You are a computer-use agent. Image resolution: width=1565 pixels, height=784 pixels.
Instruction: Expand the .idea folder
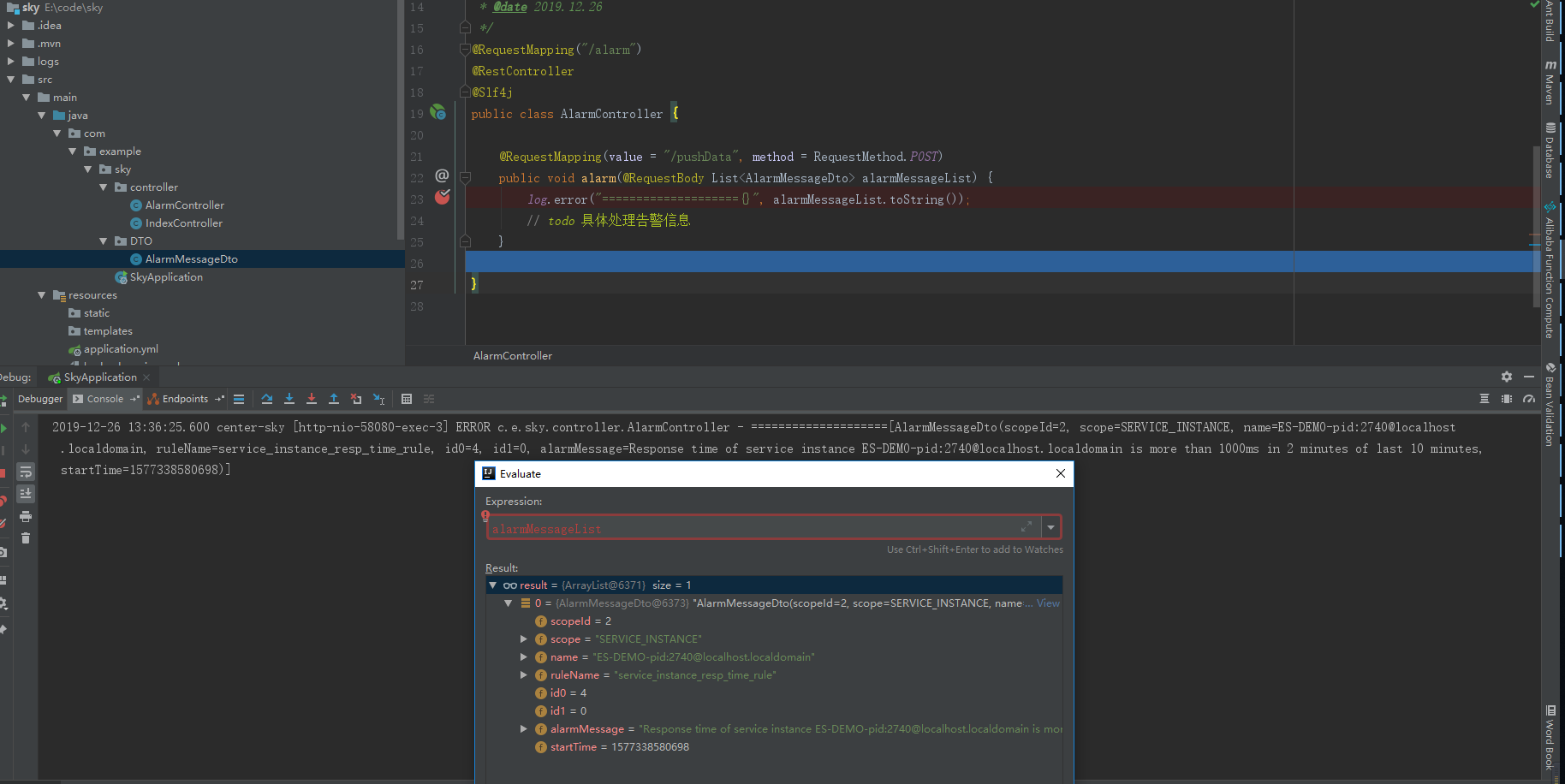(11, 26)
